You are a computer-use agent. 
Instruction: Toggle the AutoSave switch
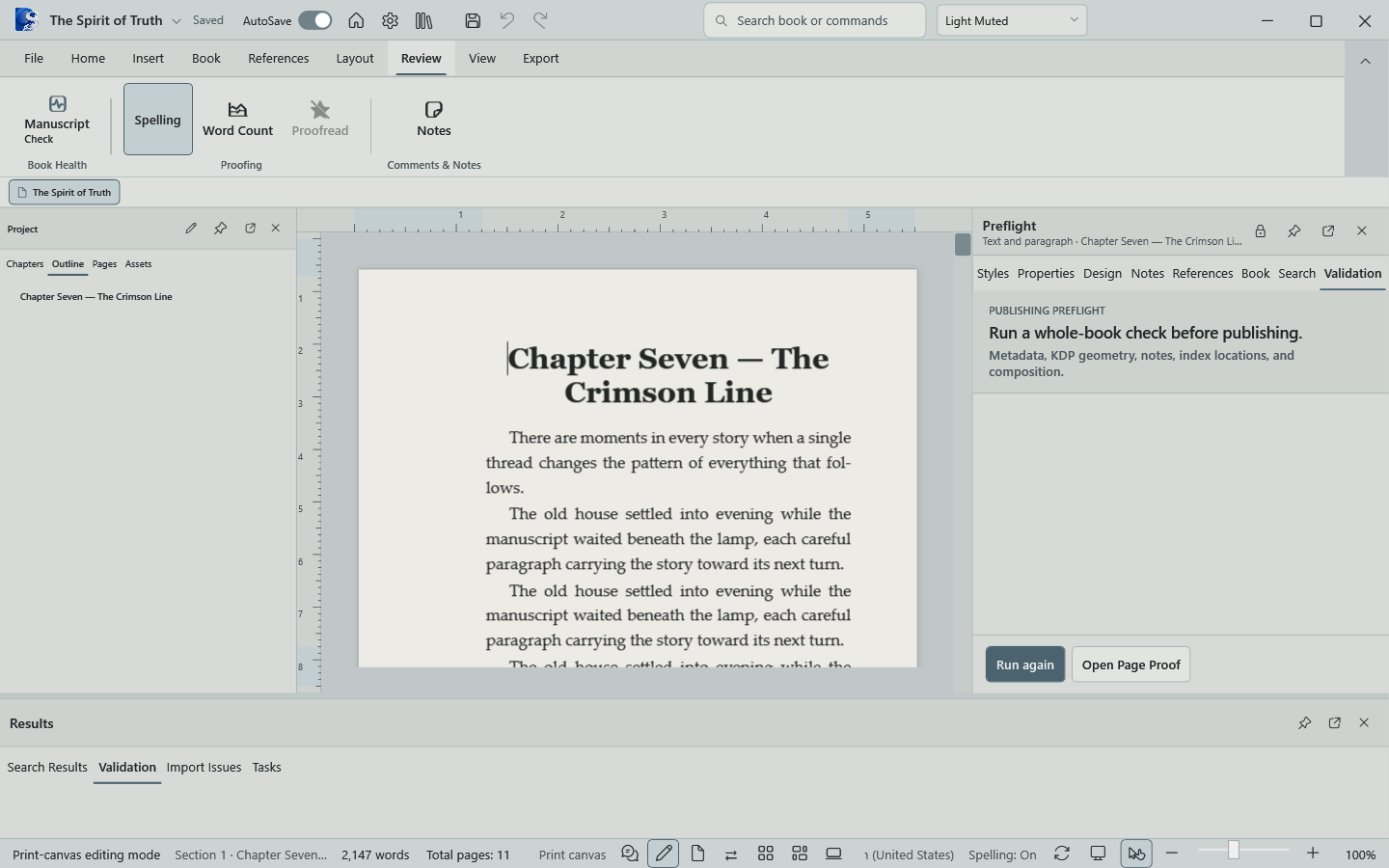(314, 20)
